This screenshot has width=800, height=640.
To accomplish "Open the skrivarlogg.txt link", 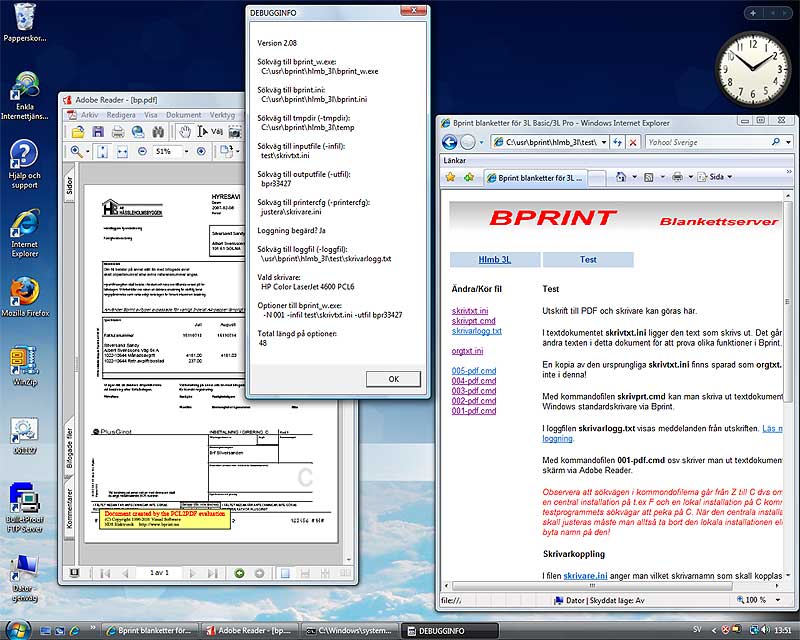I will 477,330.
